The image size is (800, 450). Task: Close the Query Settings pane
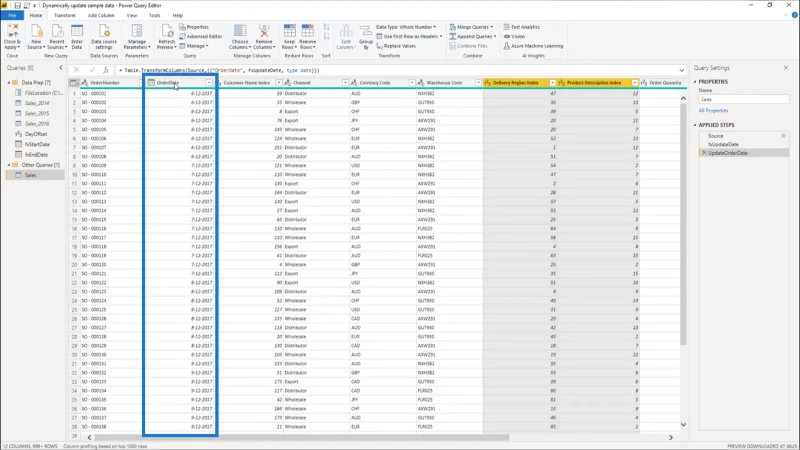(786, 68)
